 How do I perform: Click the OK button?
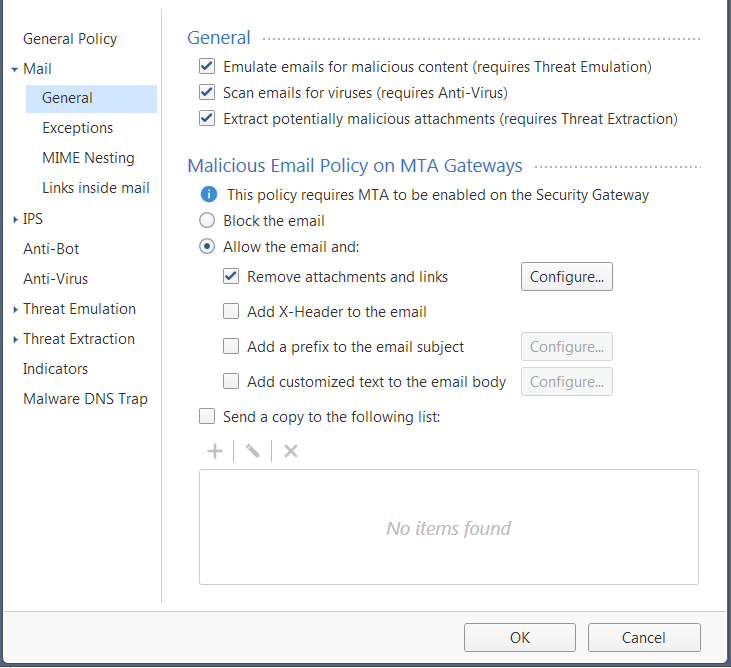pos(520,637)
